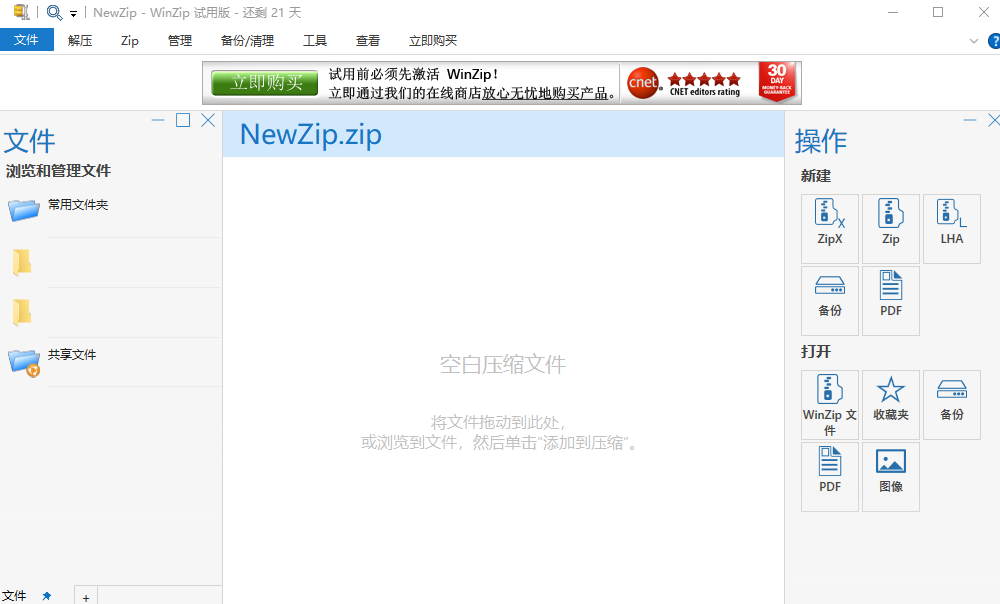Screen dimensions: 1000x604
Task: Switch to the 工具 ribbon tab
Action: [x=314, y=40]
